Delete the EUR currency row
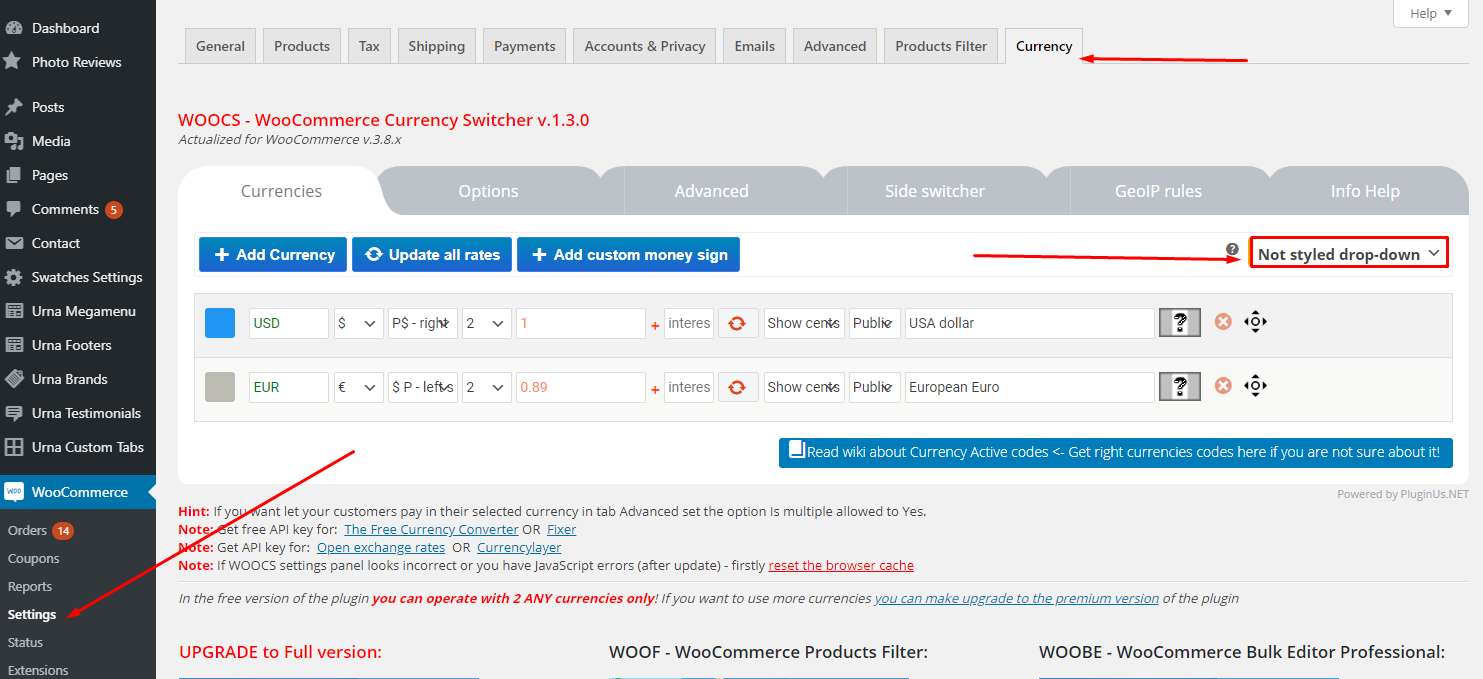Image resolution: width=1483 pixels, height=679 pixels. pyautogui.click(x=1222, y=386)
